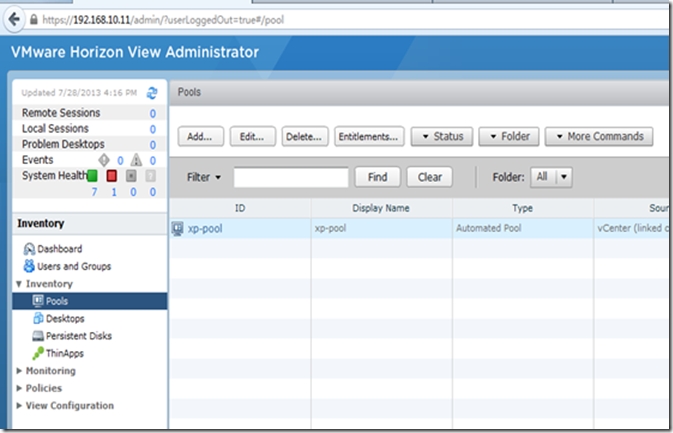Screen dimensions: 673x433
Task: Select Persistent Disks in the tree
Action: coord(79,336)
